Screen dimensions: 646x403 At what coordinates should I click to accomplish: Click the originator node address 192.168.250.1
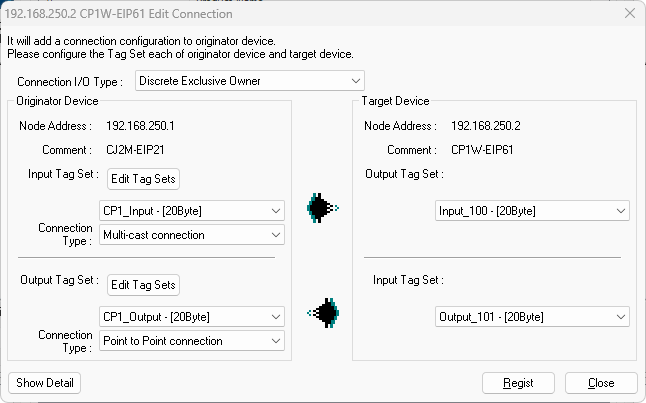coord(140,126)
